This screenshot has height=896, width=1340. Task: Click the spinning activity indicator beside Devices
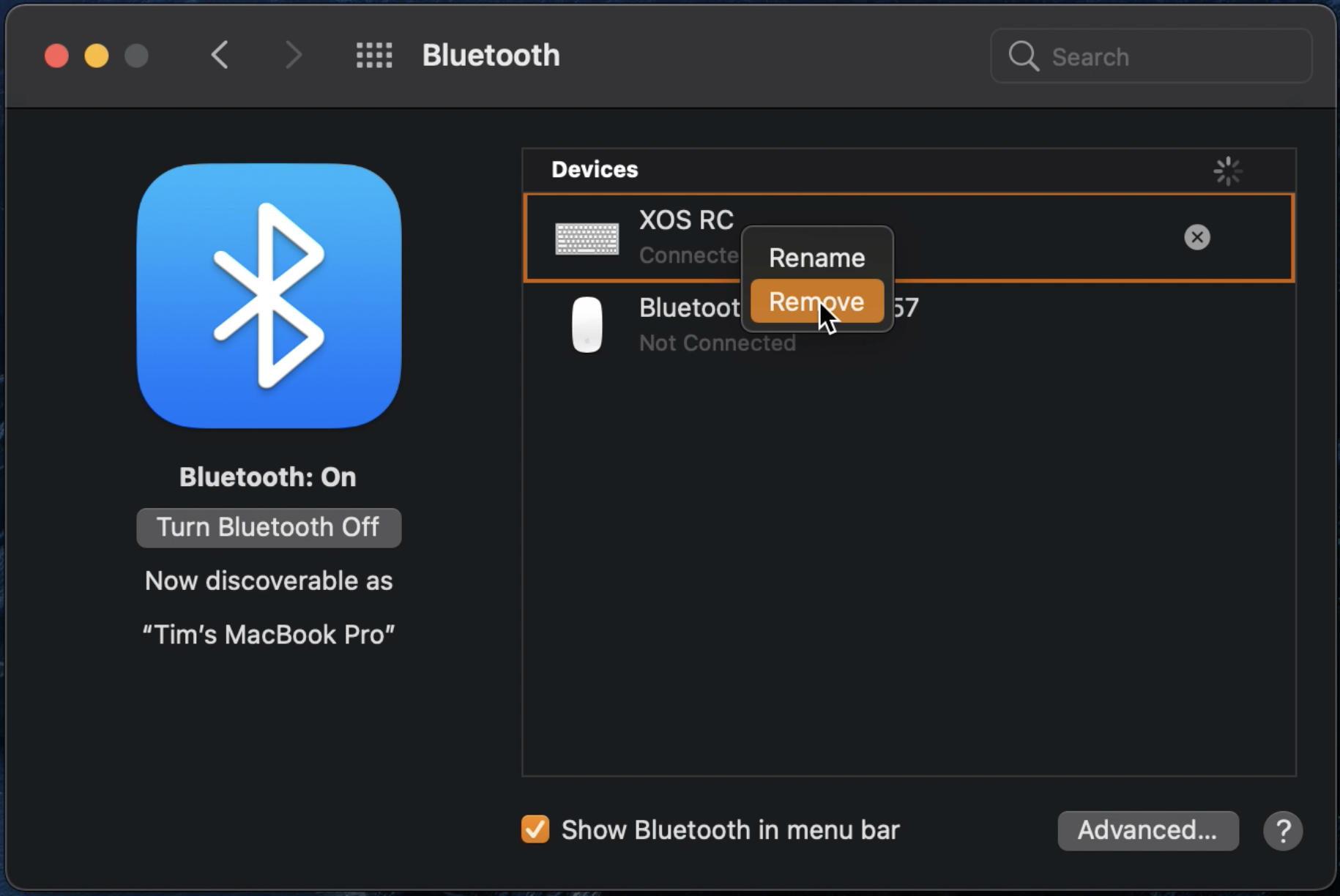tap(1227, 171)
